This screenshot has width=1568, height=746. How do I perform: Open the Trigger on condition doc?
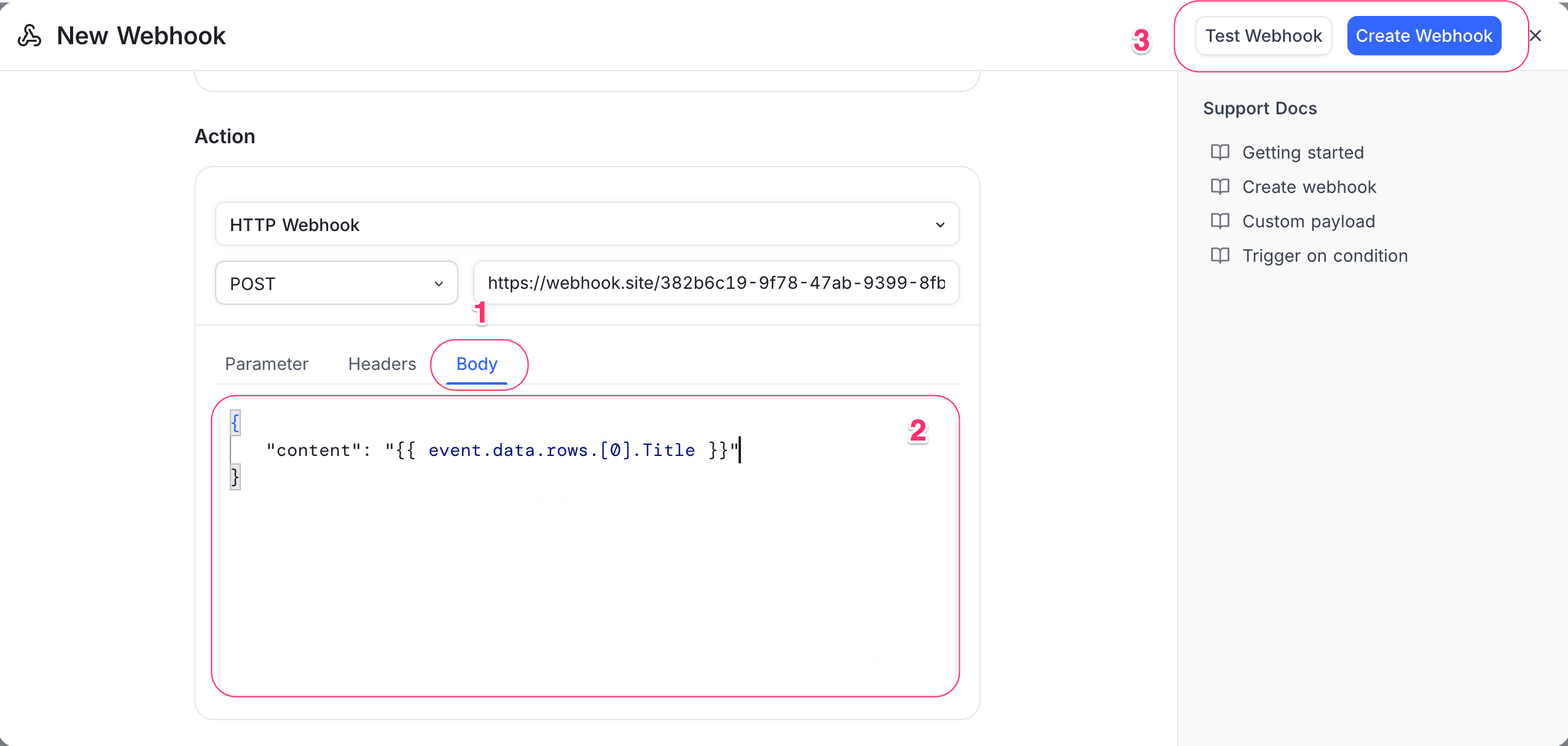pos(1325,256)
